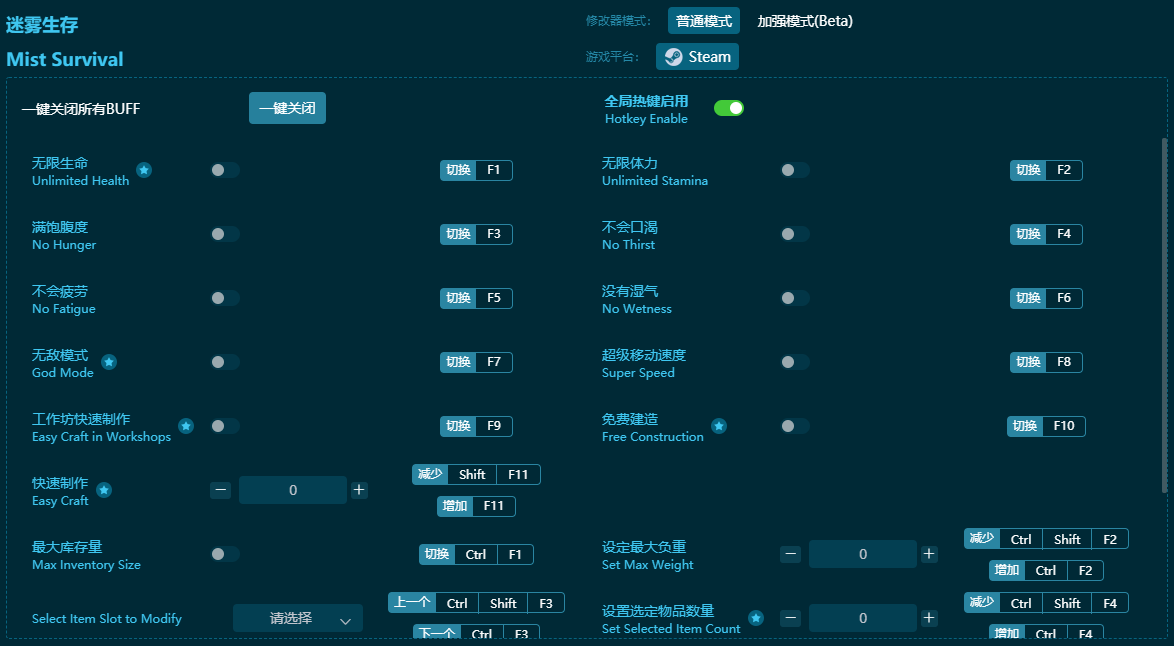Image resolution: width=1174 pixels, height=646 pixels.
Task: Click F10 hotkey button for Free Construction
Action: point(1046,426)
